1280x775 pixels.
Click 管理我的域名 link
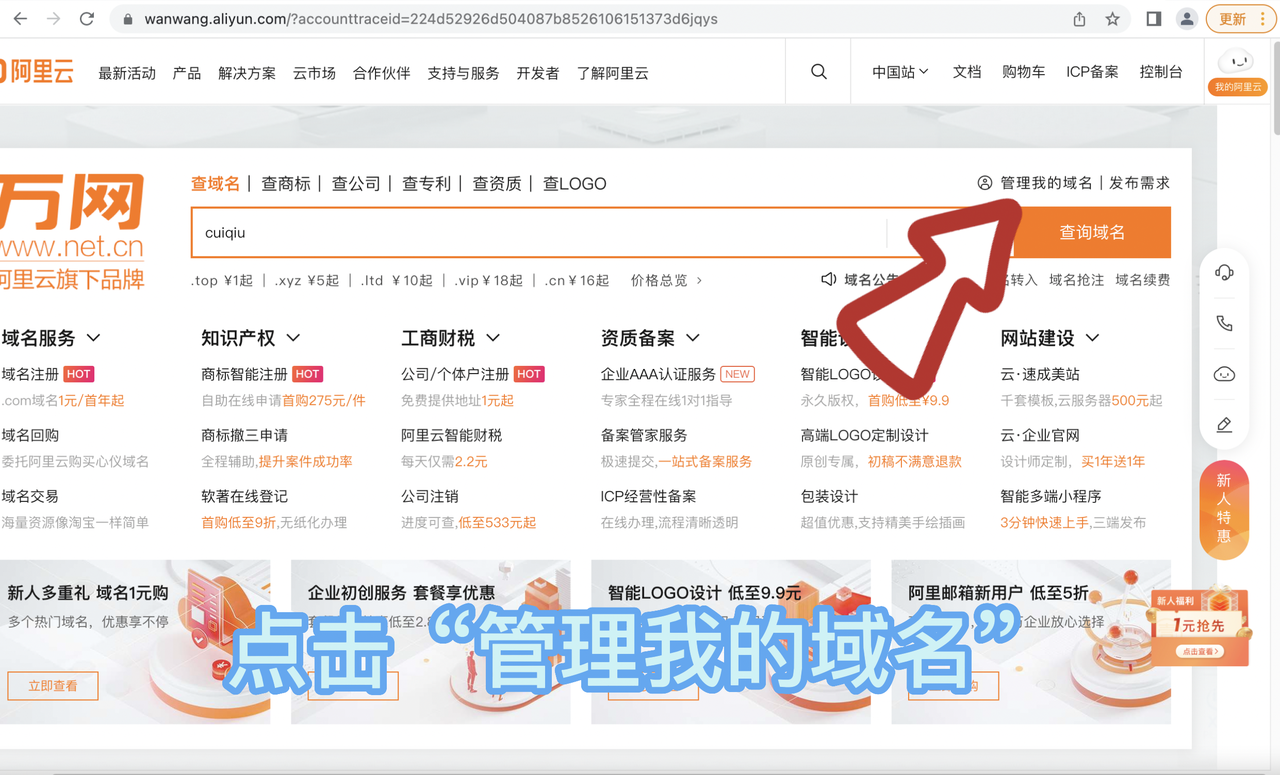[1046, 183]
